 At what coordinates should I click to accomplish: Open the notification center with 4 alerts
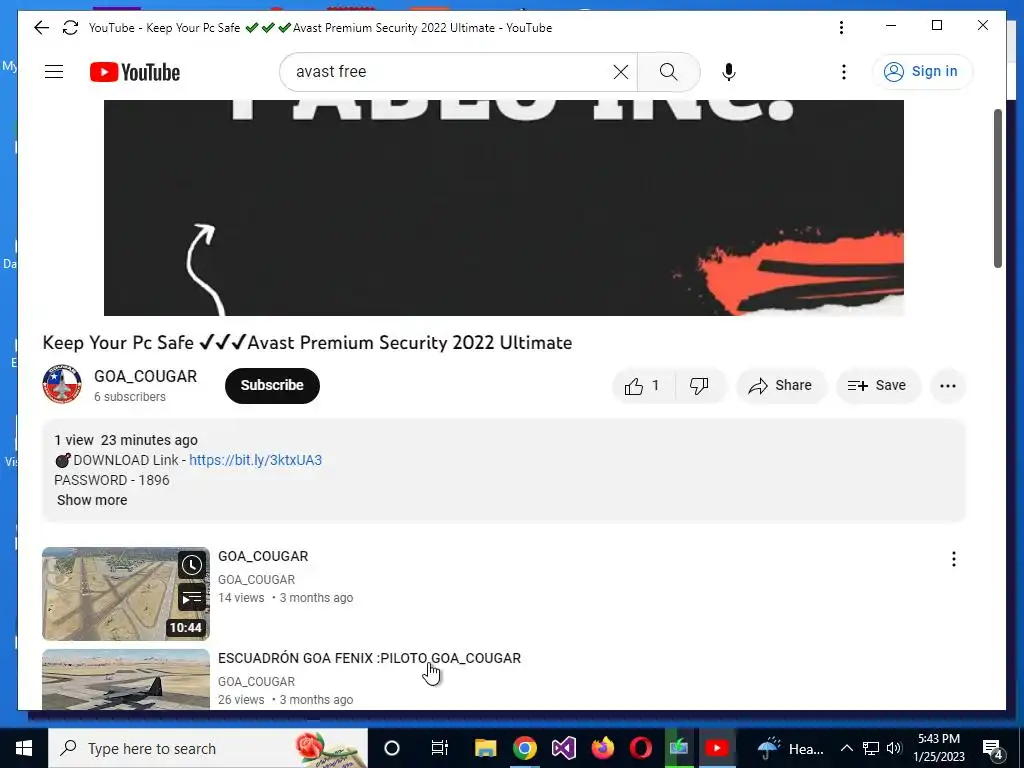(x=993, y=749)
